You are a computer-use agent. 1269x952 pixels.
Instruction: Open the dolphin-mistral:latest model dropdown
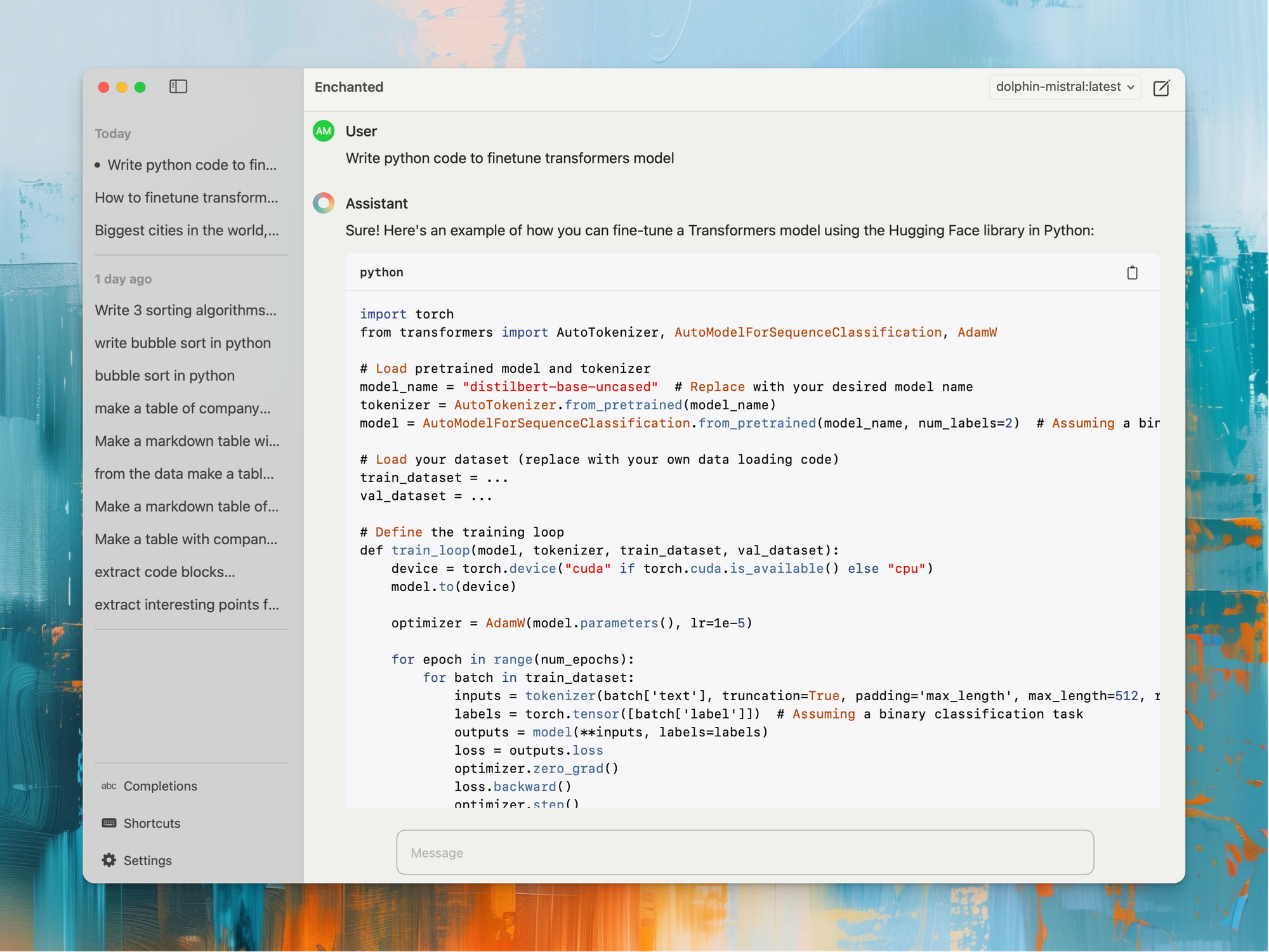1064,87
